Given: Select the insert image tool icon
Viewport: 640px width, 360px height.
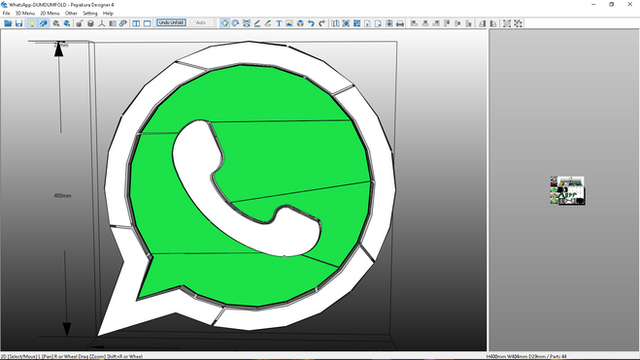Looking at the screenshot, I should tap(289, 23).
